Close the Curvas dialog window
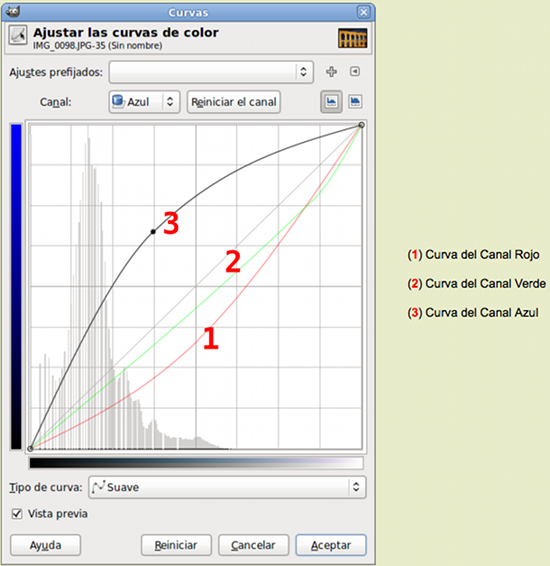550x566 pixels. click(363, 12)
